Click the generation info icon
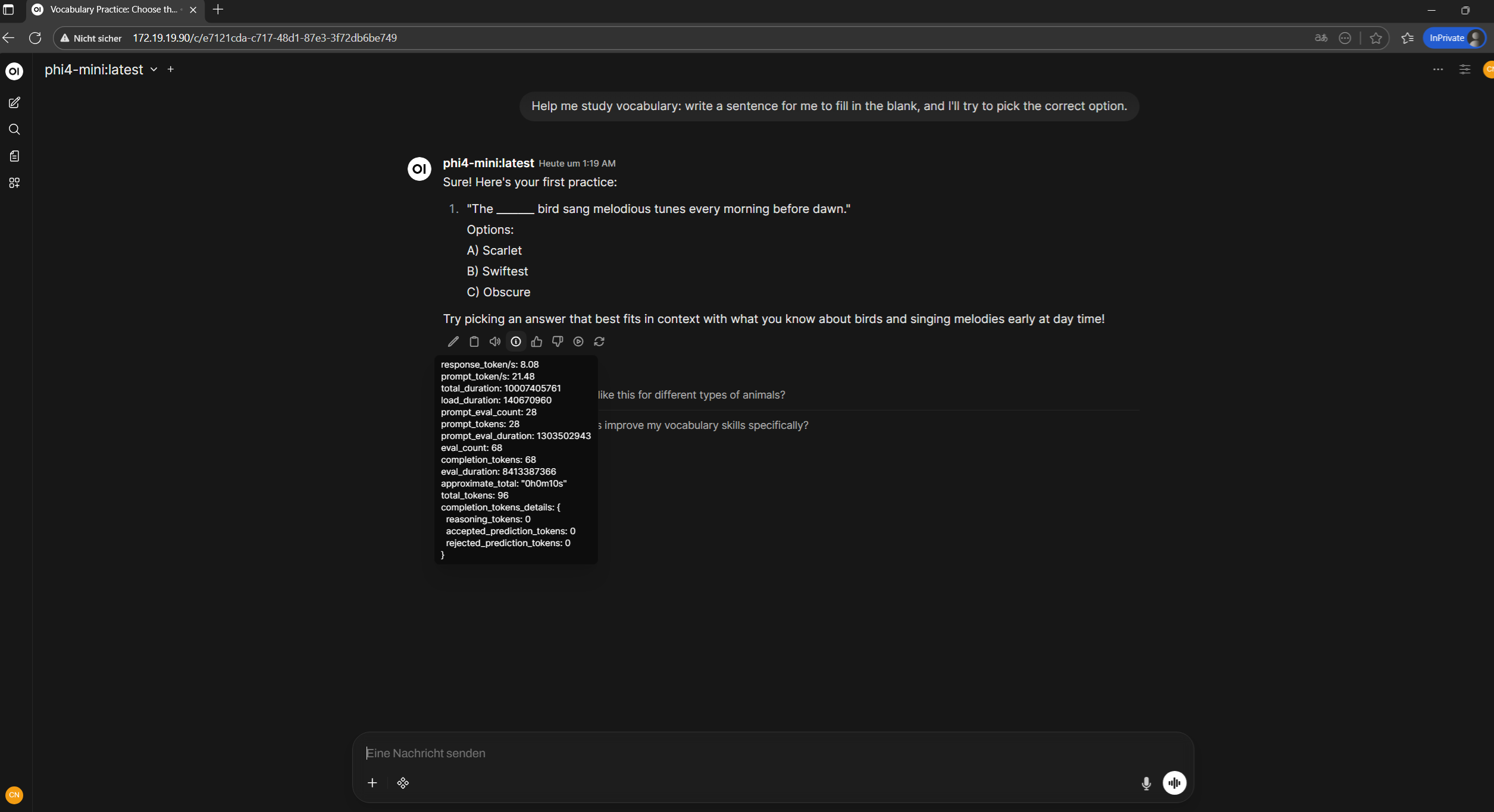This screenshot has height=812, width=1494. click(x=516, y=341)
